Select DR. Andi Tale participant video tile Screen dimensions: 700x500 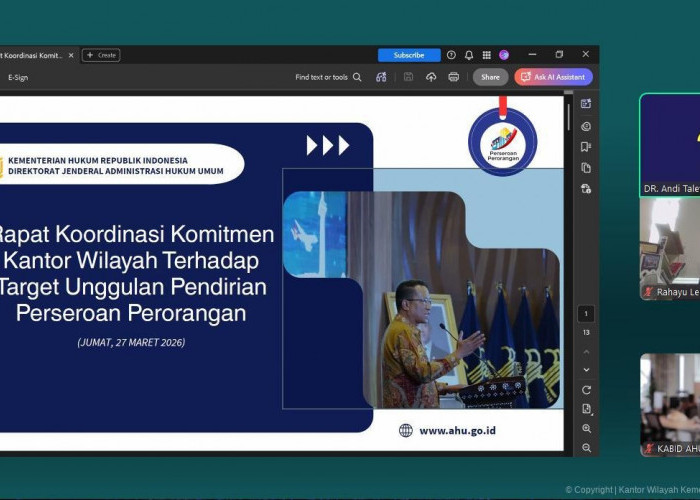[670, 145]
